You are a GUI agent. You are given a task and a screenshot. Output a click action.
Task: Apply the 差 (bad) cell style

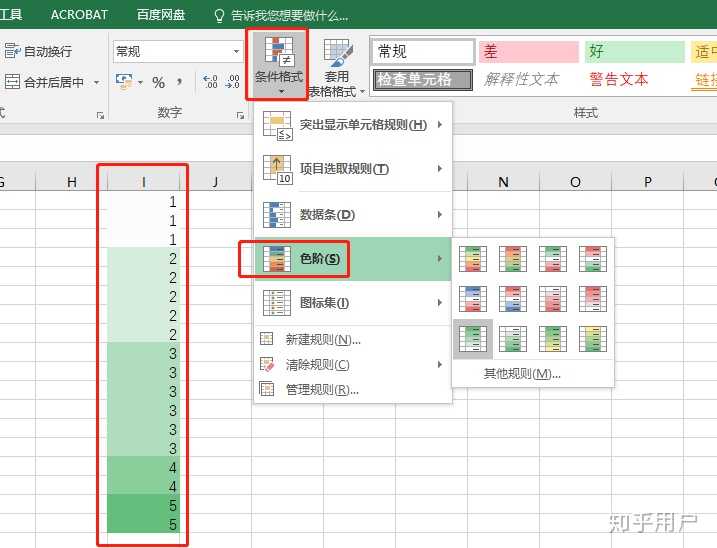point(529,51)
